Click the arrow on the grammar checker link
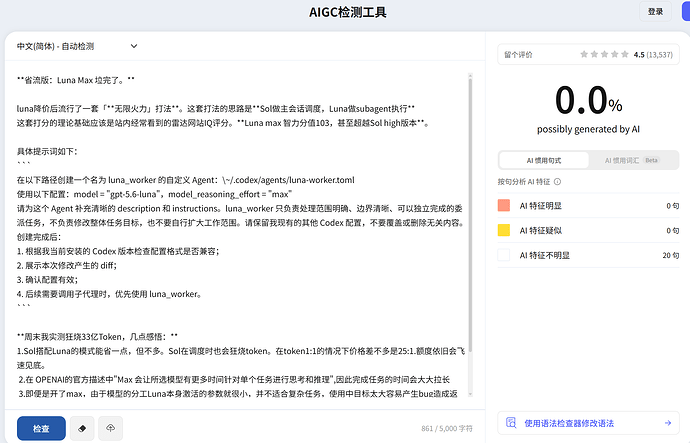The width and height of the screenshot is (690, 443). pyautogui.click(x=668, y=423)
